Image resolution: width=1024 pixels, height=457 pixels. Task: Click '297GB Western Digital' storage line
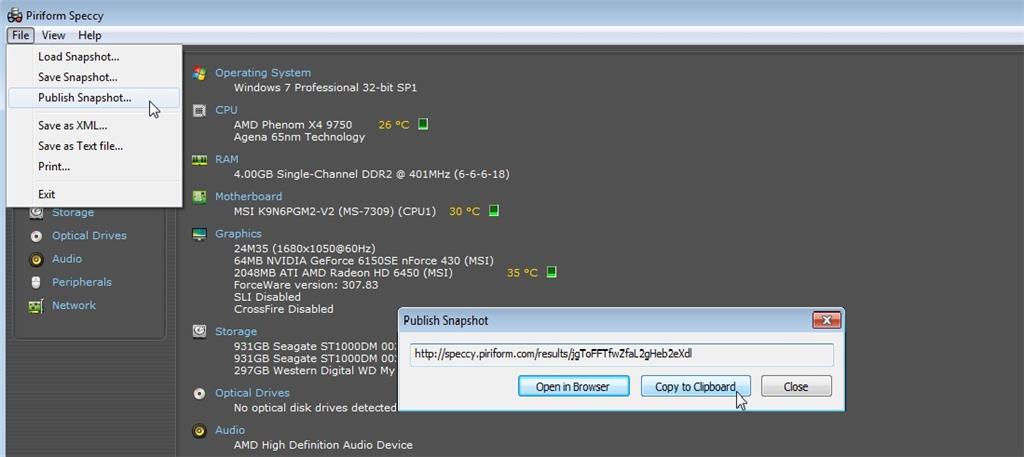315,370
